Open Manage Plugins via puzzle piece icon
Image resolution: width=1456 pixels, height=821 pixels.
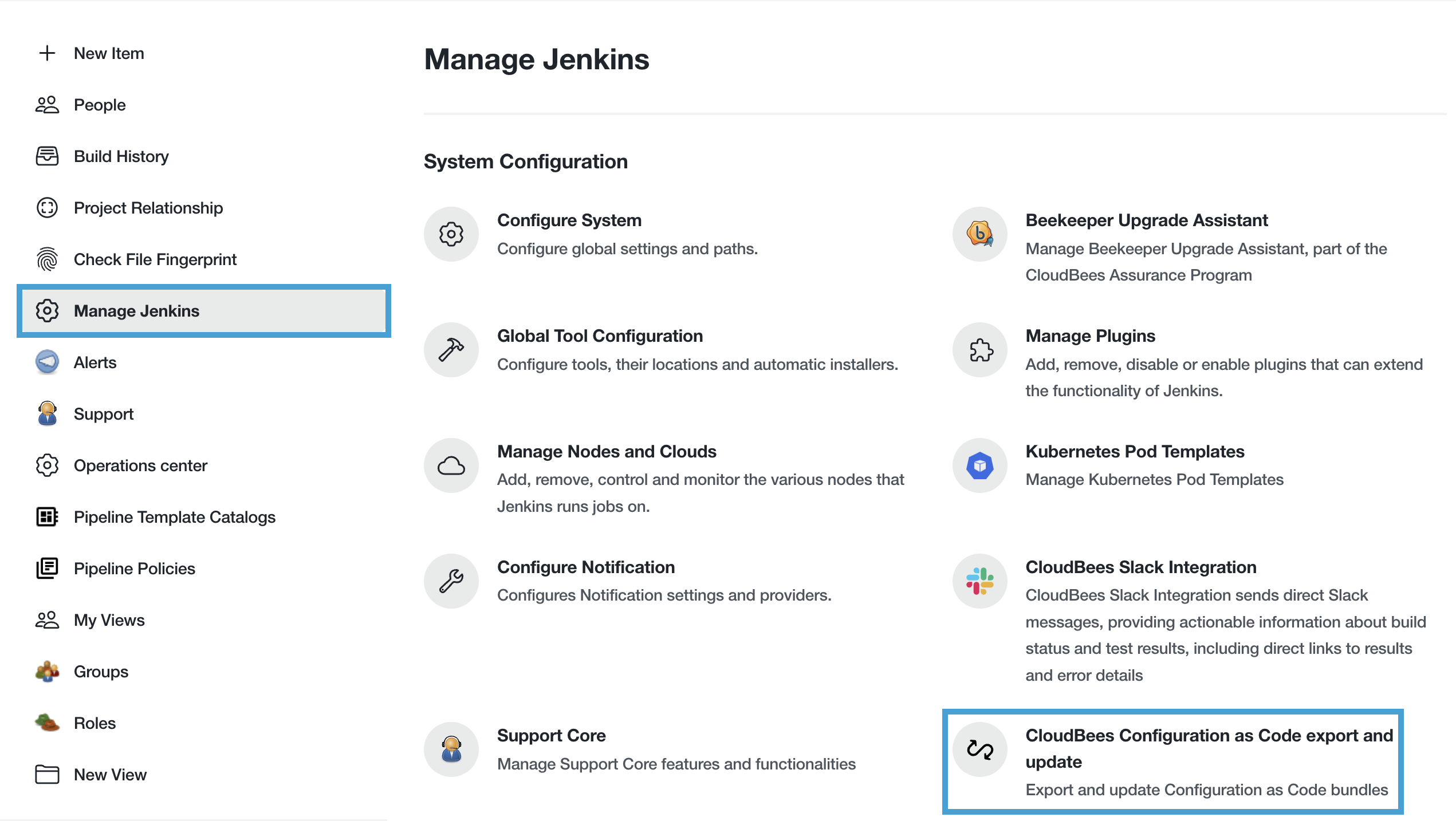pyautogui.click(x=979, y=350)
